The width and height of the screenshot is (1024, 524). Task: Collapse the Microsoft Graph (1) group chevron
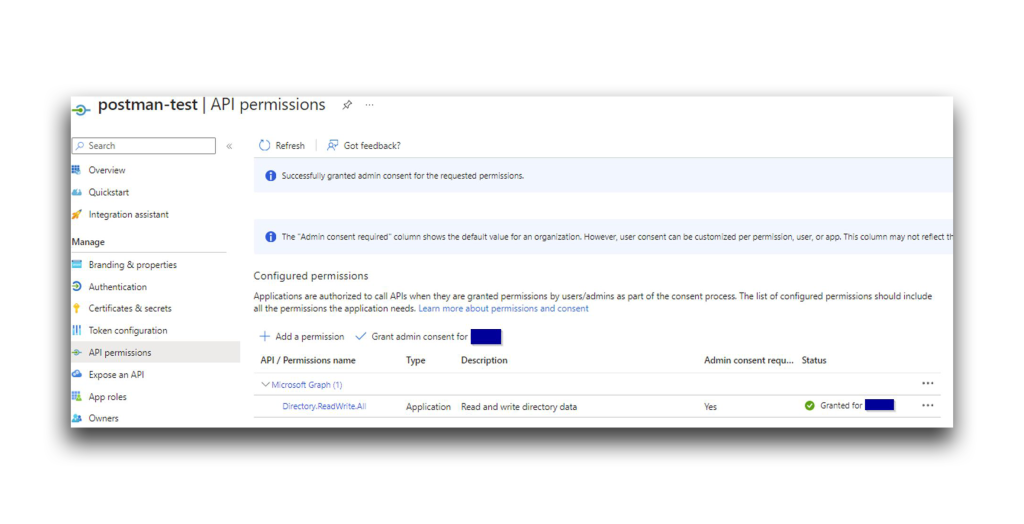[265, 385]
